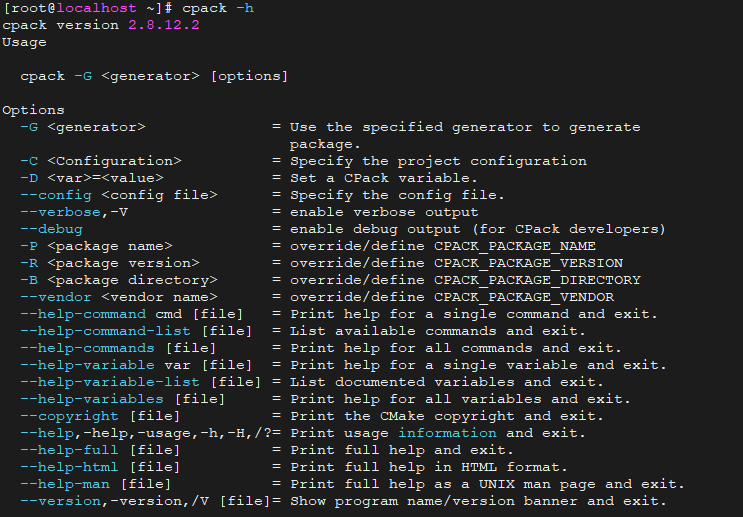Click the -R <package version> option
The height and width of the screenshot is (517, 743).
point(109,263)
